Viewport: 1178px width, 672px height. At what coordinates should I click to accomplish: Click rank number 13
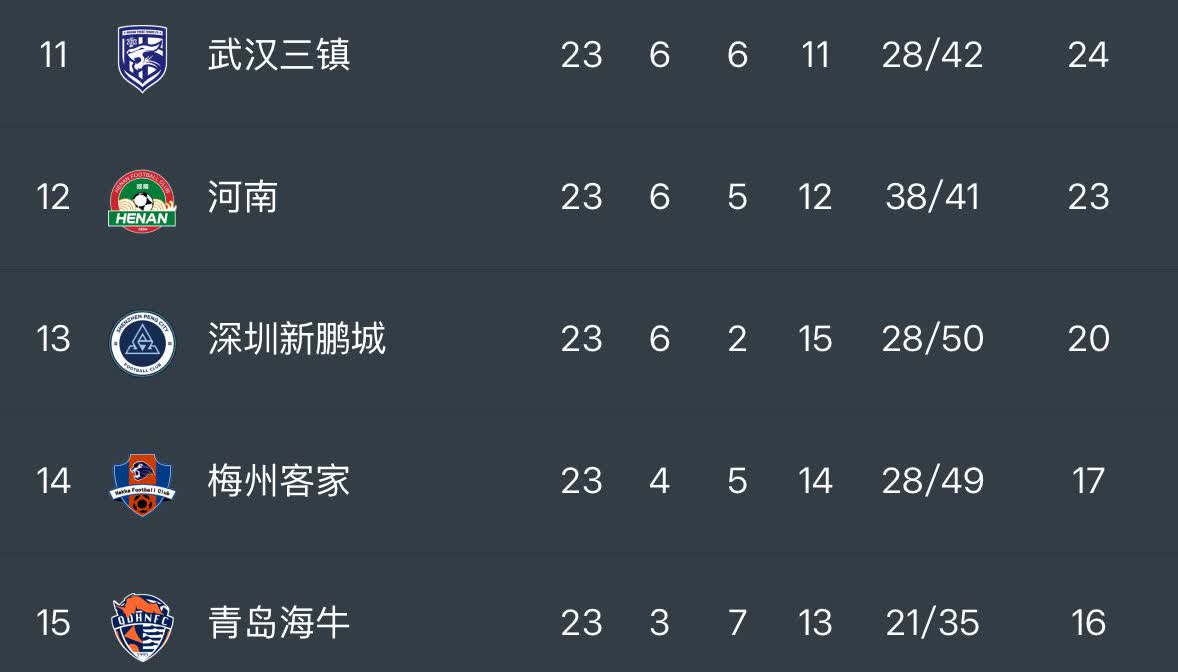(x=53, y=339)
